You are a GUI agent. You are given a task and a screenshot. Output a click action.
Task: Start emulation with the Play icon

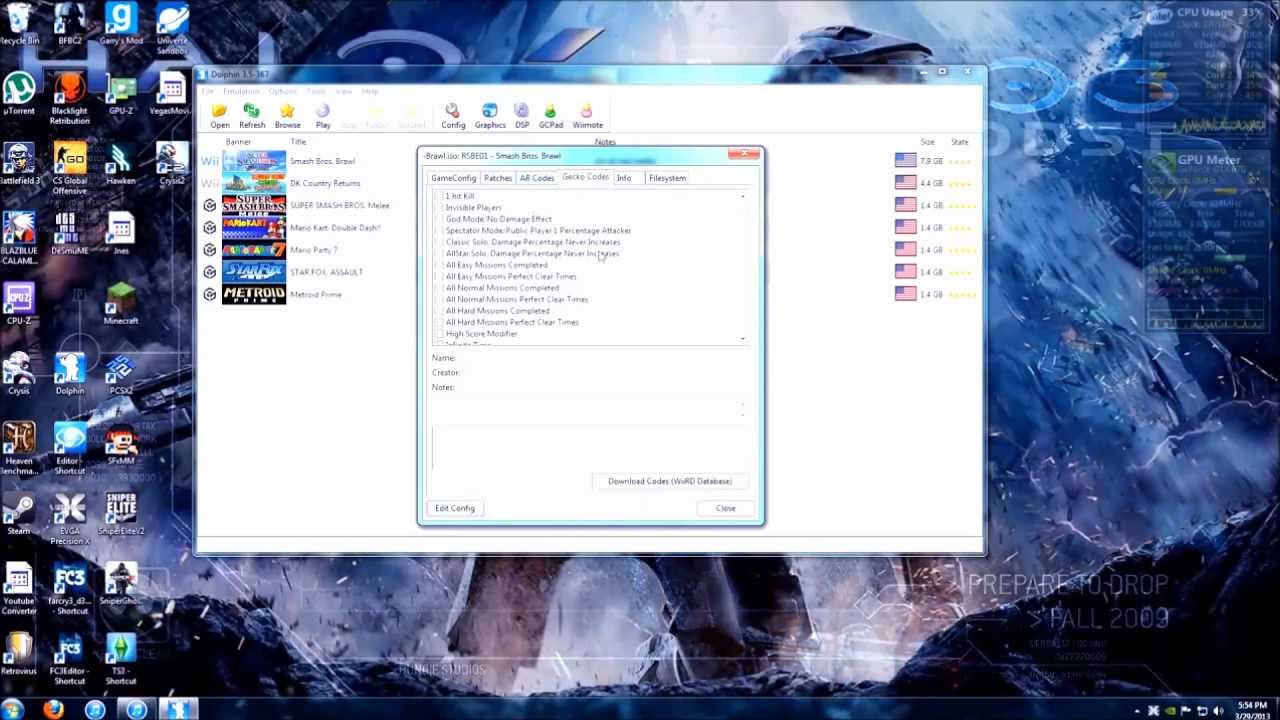[323, 116]
